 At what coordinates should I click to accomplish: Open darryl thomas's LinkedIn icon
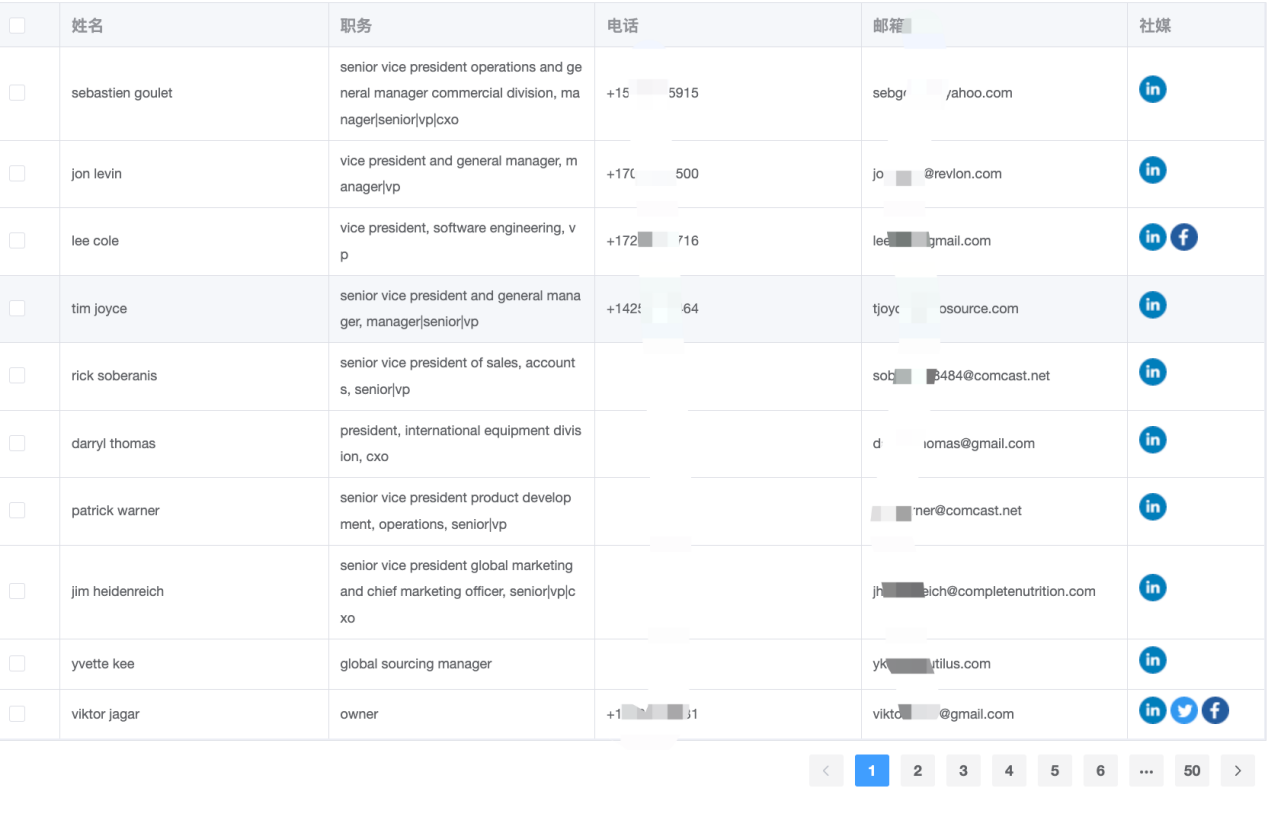pos(1152,439)
